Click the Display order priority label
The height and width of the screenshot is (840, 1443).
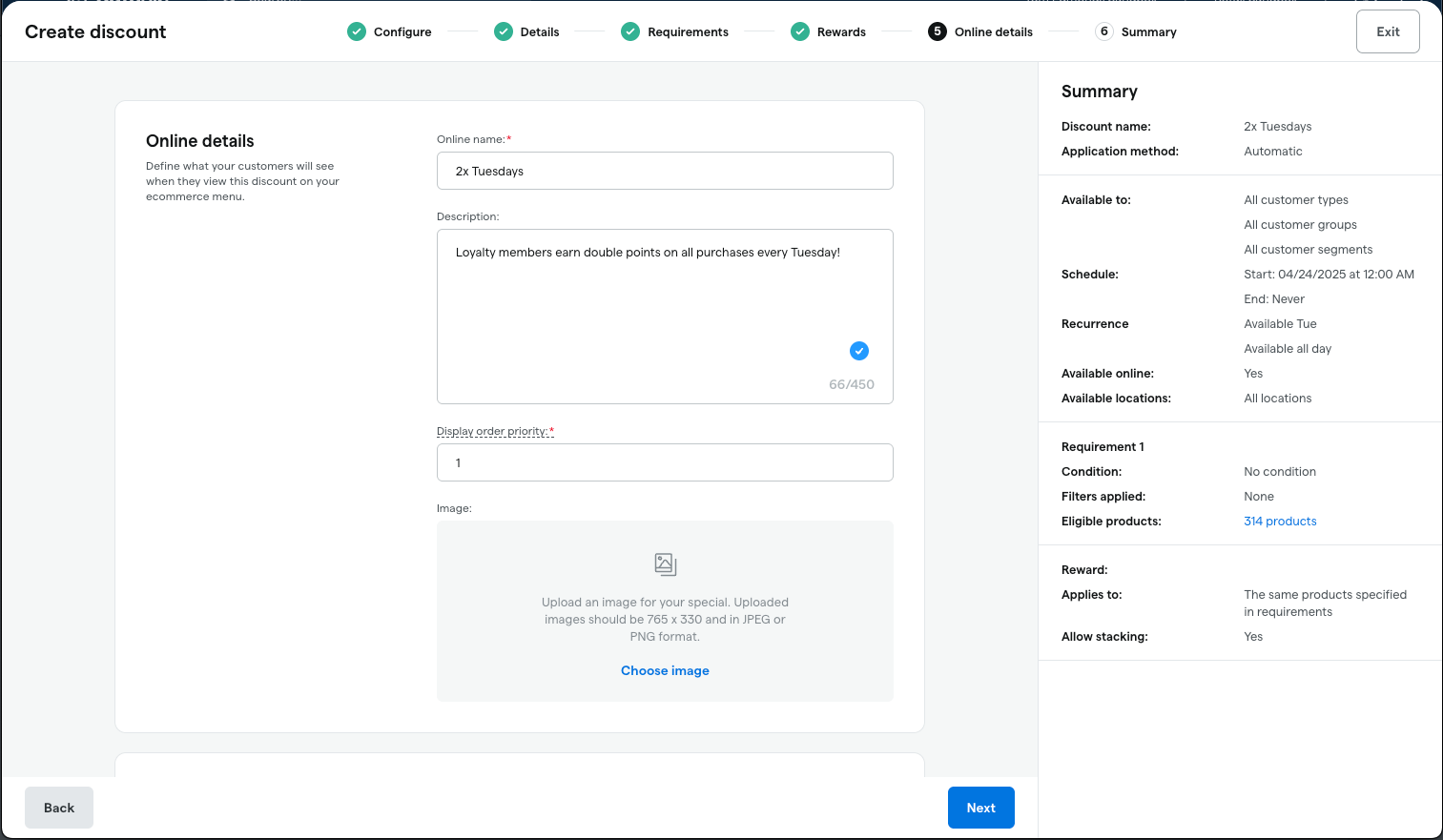click(493, 431)
